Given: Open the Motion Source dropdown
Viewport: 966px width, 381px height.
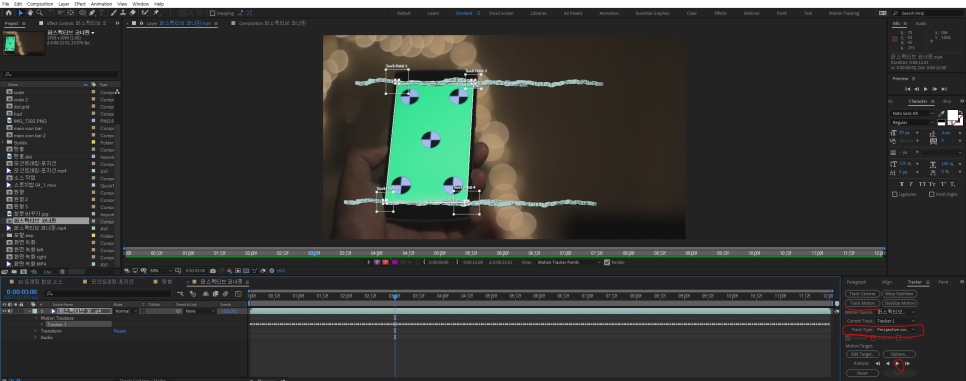Looking at the screenshot, I should [896, 312].
